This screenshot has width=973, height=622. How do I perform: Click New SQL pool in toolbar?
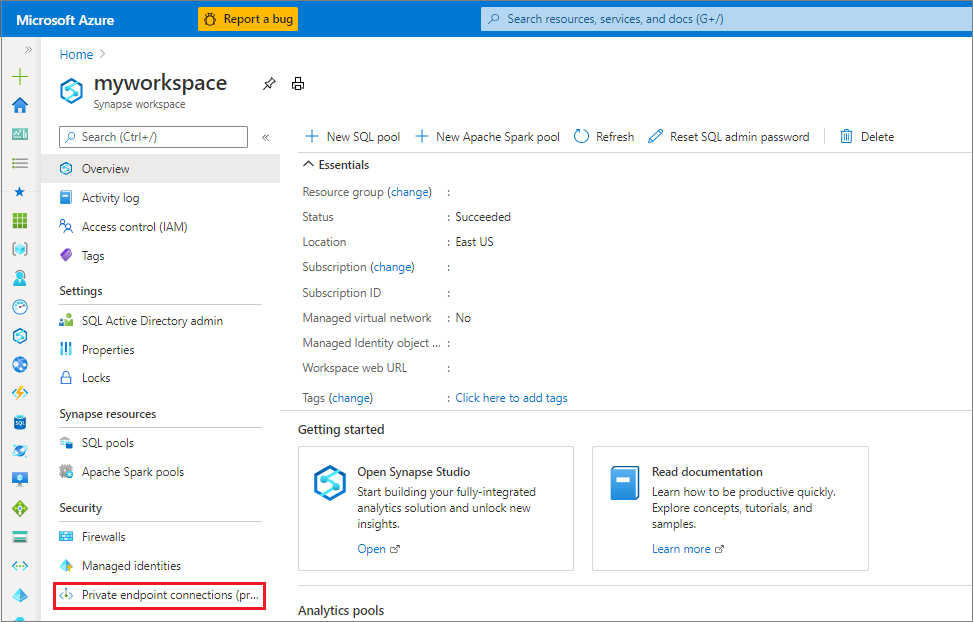coord(352,137)
